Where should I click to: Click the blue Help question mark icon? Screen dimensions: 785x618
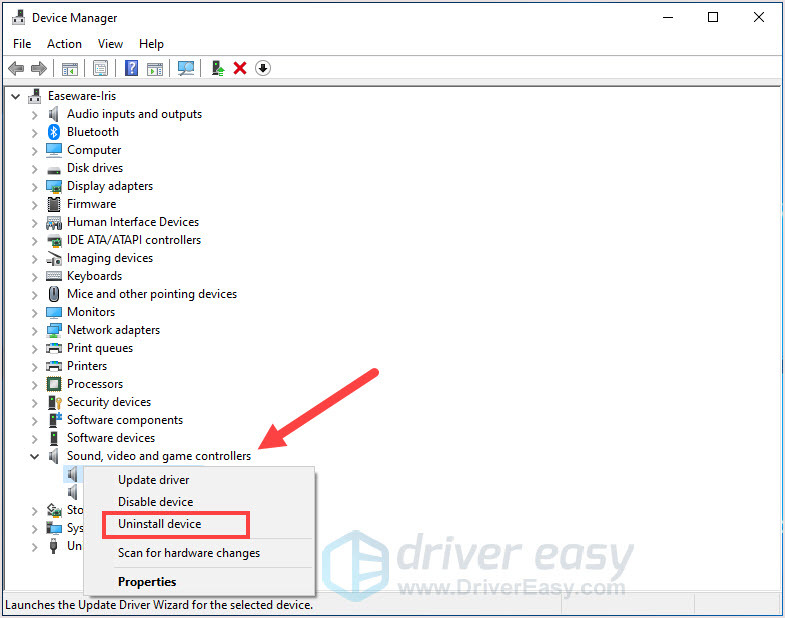click(x=131, y=68)
